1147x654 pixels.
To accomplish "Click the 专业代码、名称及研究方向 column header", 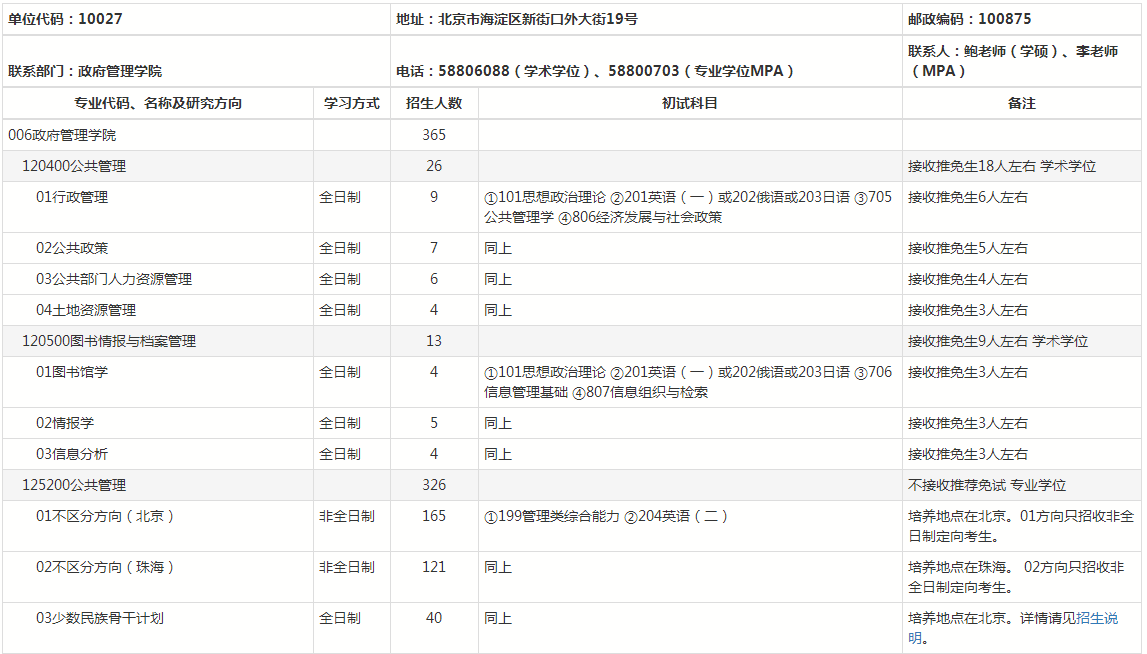I will (158, 103).
